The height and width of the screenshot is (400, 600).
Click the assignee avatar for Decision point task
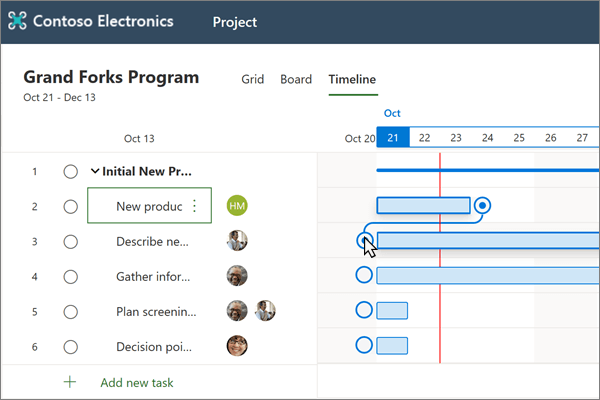237,346
